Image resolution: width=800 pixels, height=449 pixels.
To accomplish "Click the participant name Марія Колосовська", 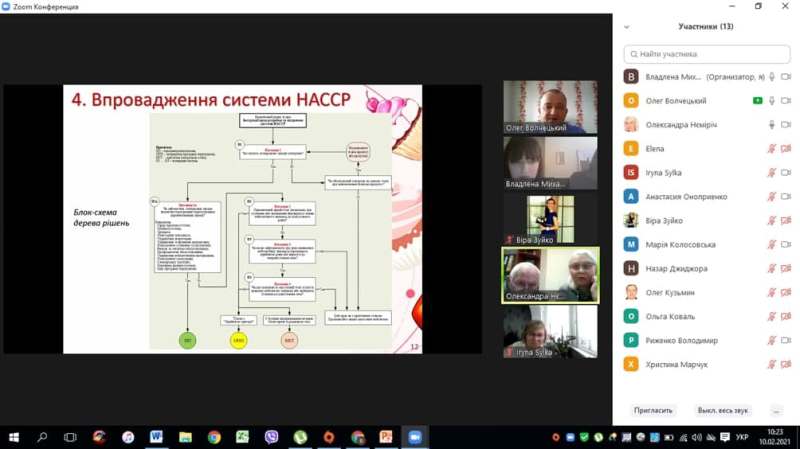I will point(681,245).
